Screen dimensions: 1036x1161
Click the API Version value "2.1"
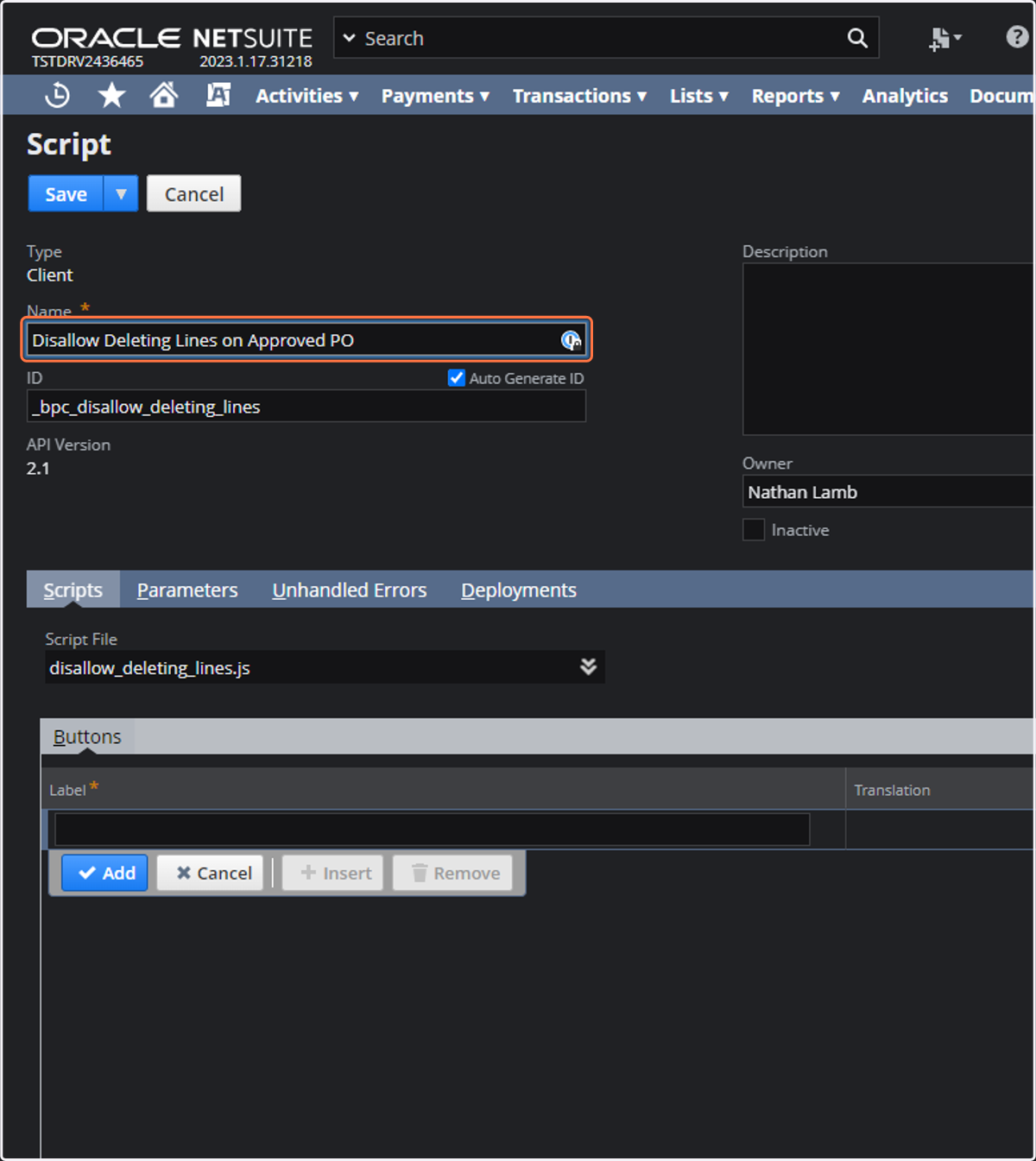point(38,469)
